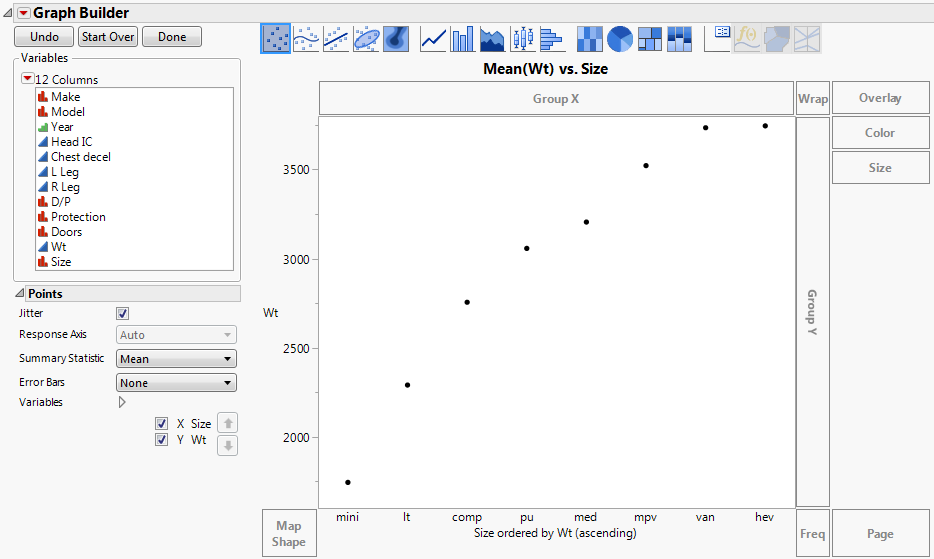Click the Start Over button
The width and height of the screenshot is (934, 559).
coord(108,37)
